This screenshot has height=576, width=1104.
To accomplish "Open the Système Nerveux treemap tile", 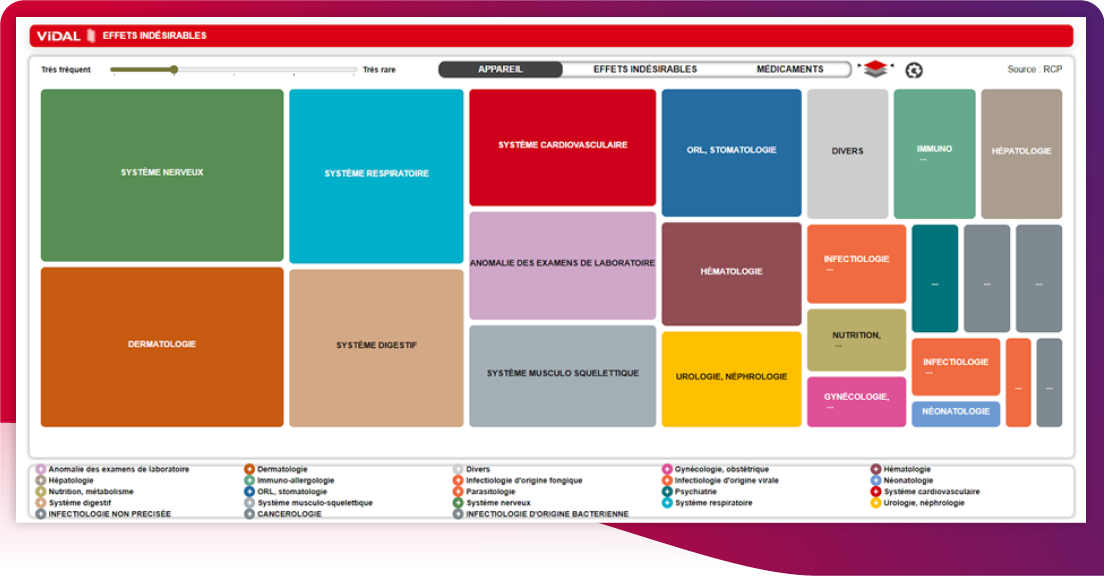I will tap(162, 174).
